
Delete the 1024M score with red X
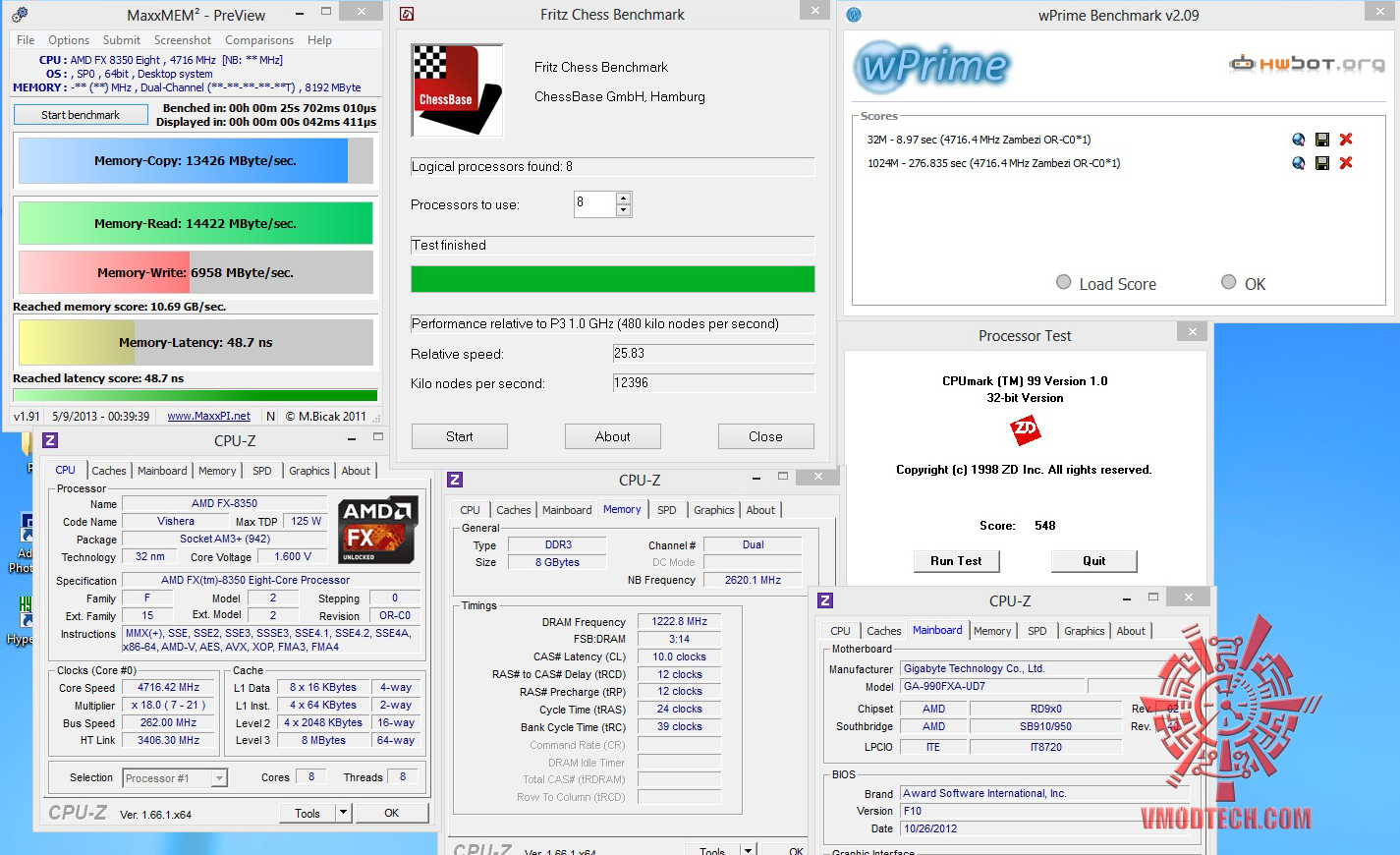(1346, 163)
